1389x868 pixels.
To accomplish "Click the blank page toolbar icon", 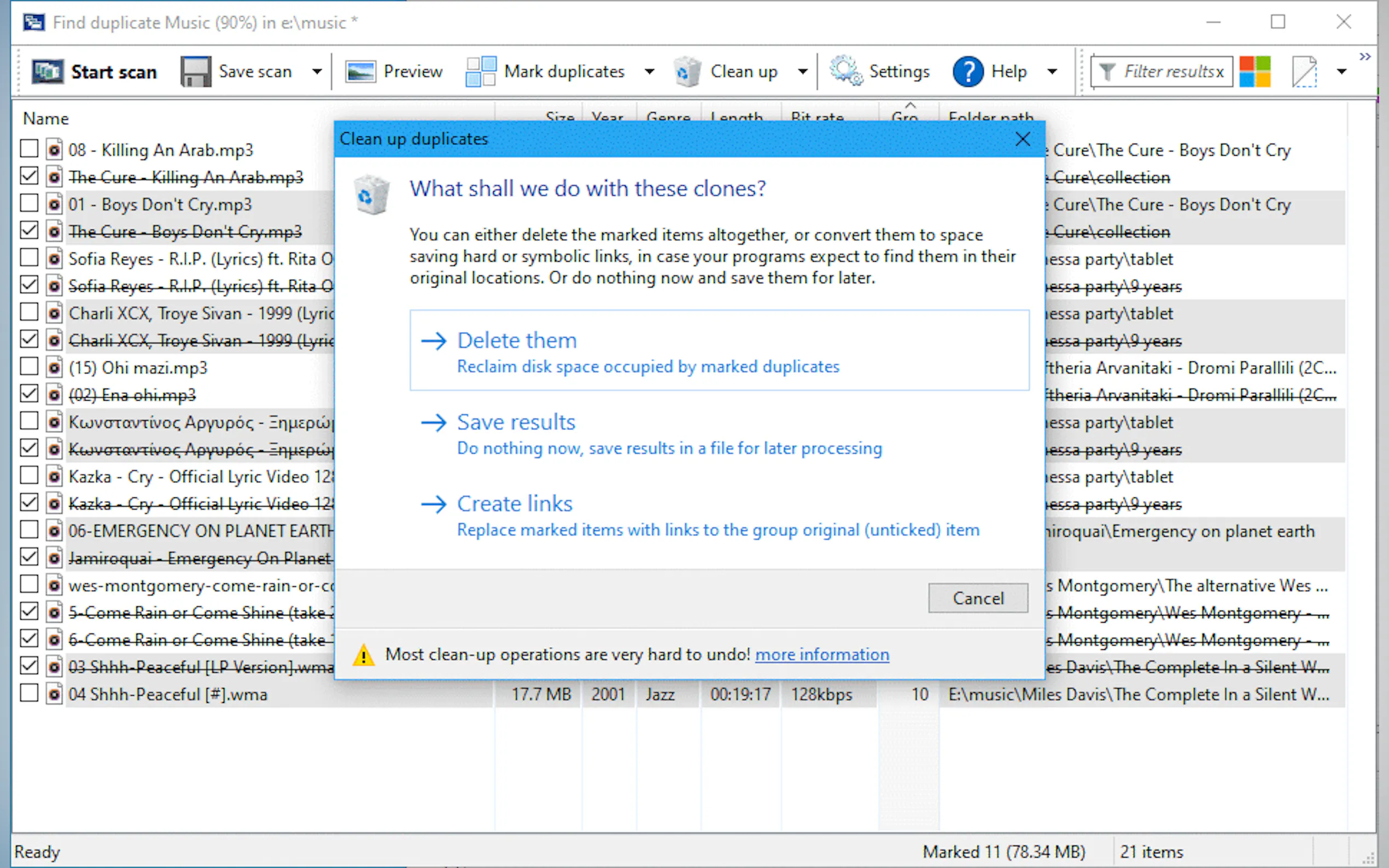I will tap(1304, 72).
